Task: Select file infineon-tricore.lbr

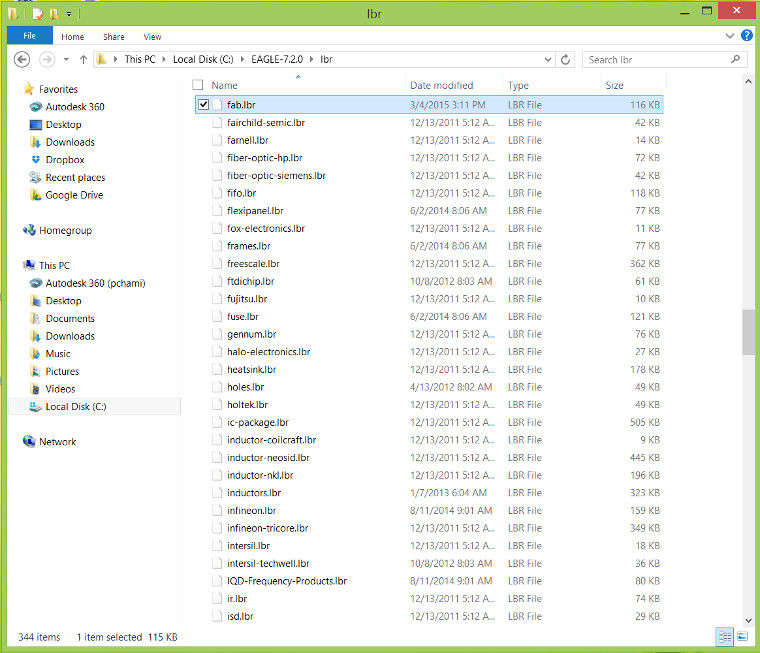Action: pos(268,528)
